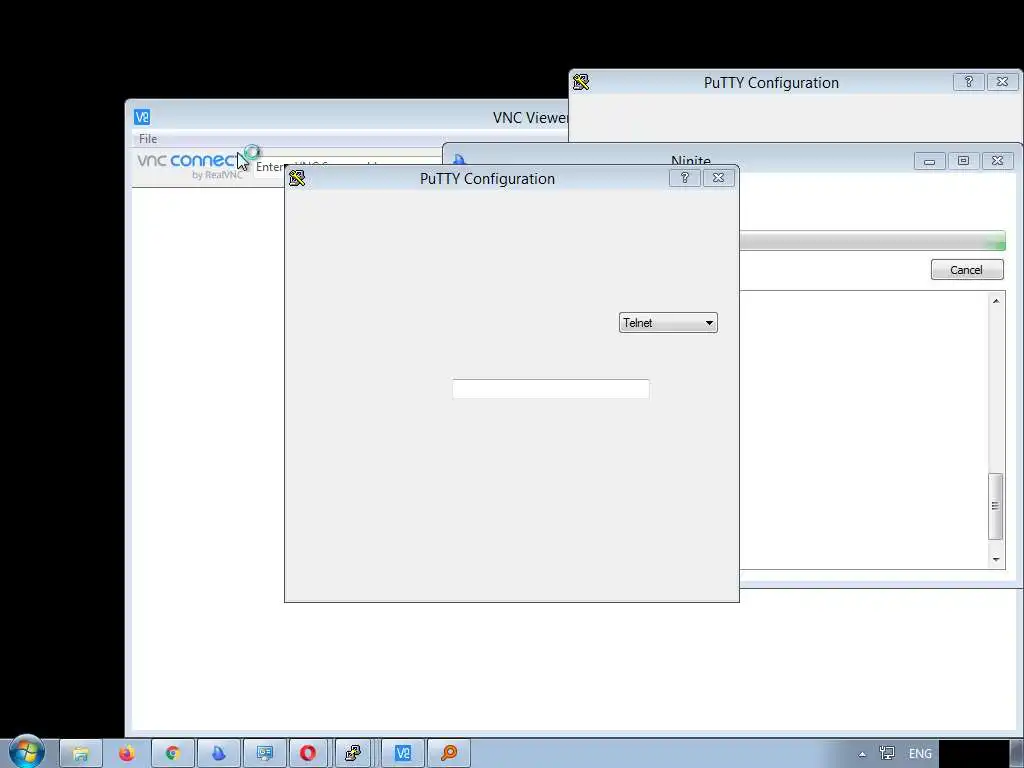Viewport: 1024px width, 768px height.
Task: Click the VNC Viewer title bar icon
Action: pos(142,117)
